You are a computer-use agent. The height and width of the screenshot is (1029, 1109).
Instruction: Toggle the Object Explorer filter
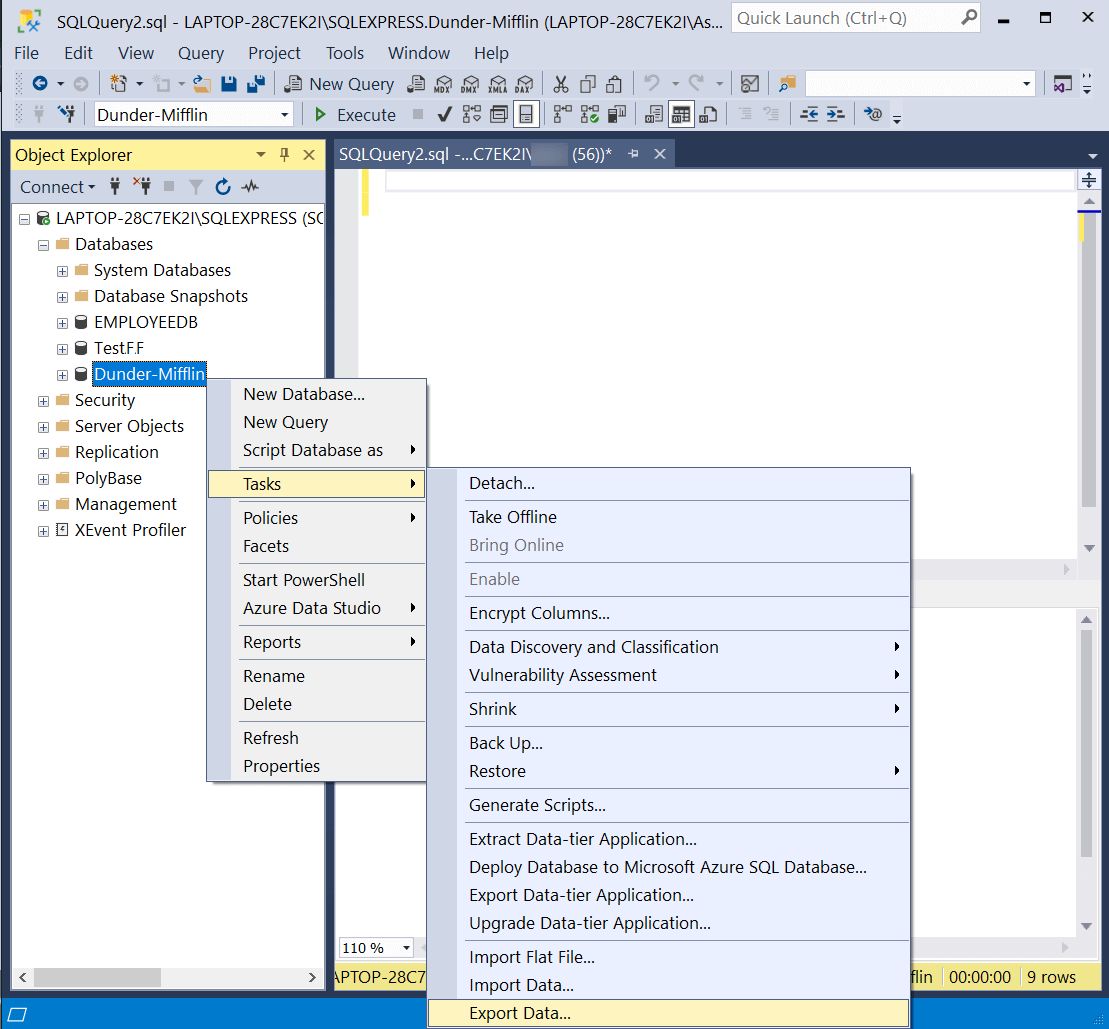[195, 187]
